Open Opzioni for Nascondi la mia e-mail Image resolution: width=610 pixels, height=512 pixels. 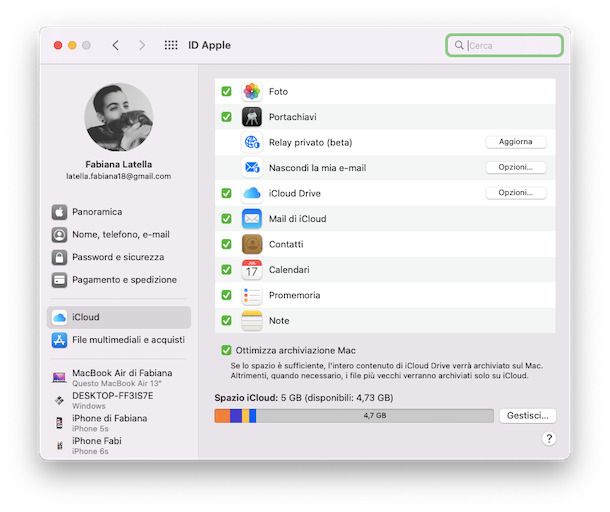pos(515,167)
